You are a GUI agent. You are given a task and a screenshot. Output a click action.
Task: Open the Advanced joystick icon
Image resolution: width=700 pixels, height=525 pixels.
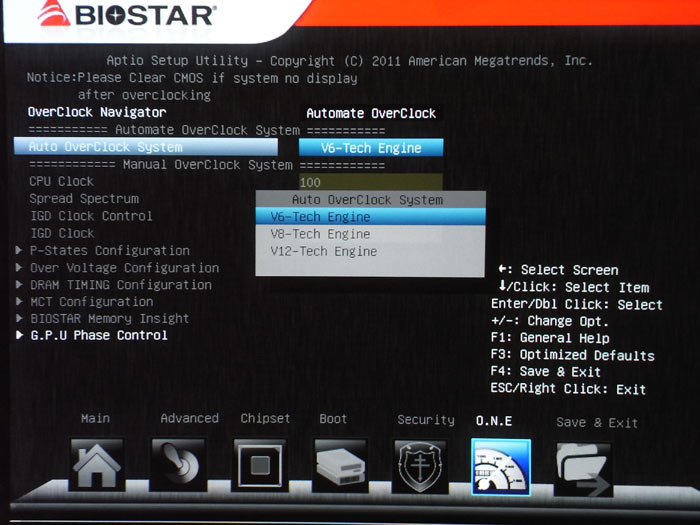point(178,465)
